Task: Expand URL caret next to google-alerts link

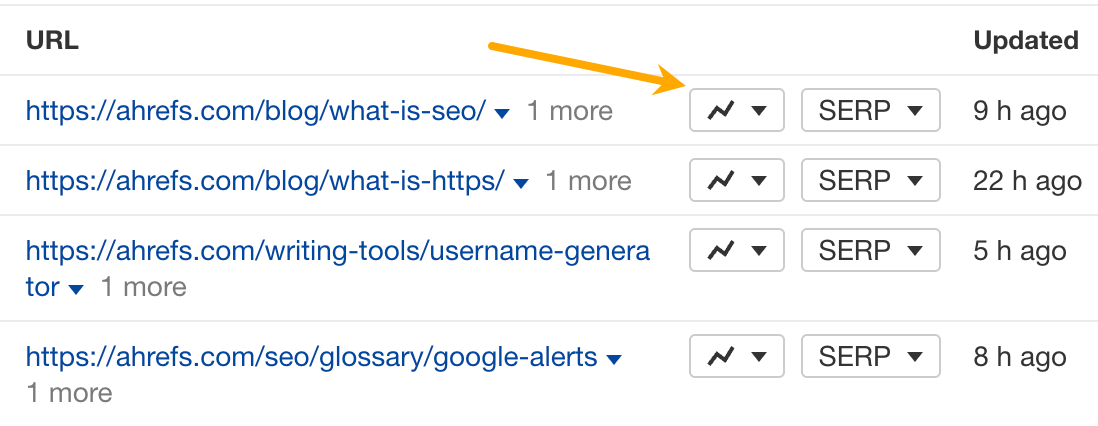Action: coord(615,359)
